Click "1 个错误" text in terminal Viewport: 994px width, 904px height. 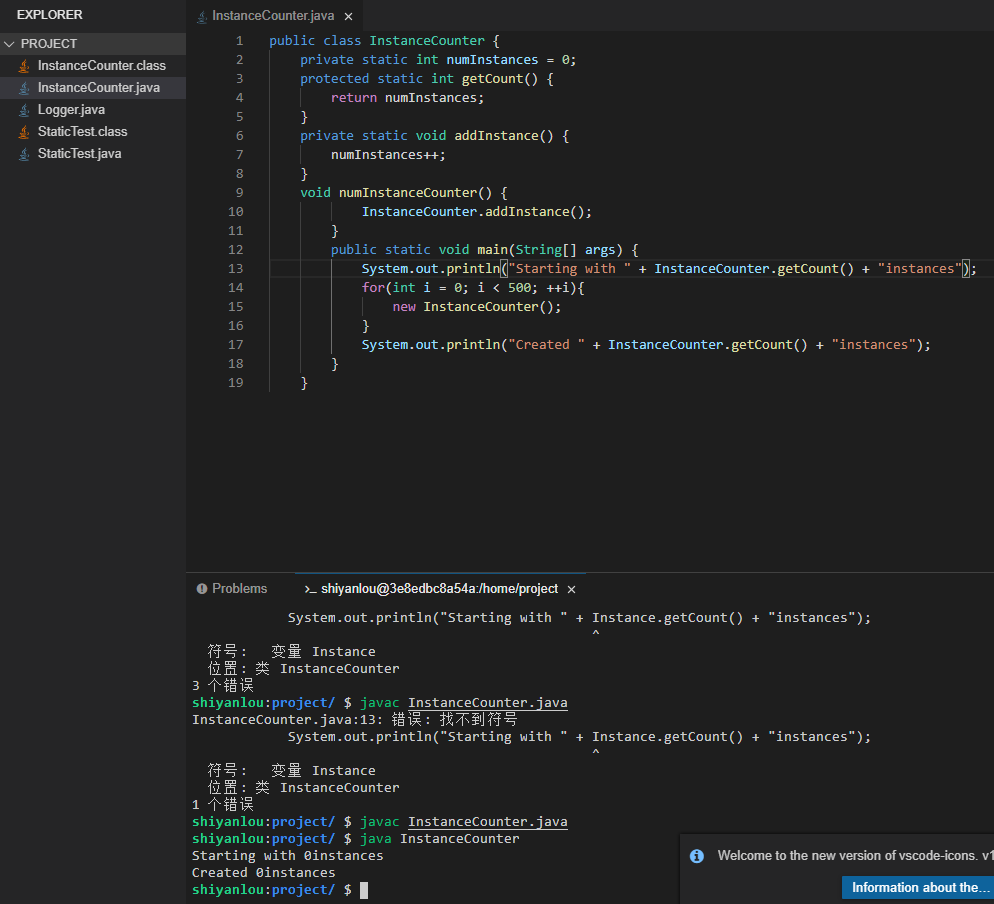[223, 804]
